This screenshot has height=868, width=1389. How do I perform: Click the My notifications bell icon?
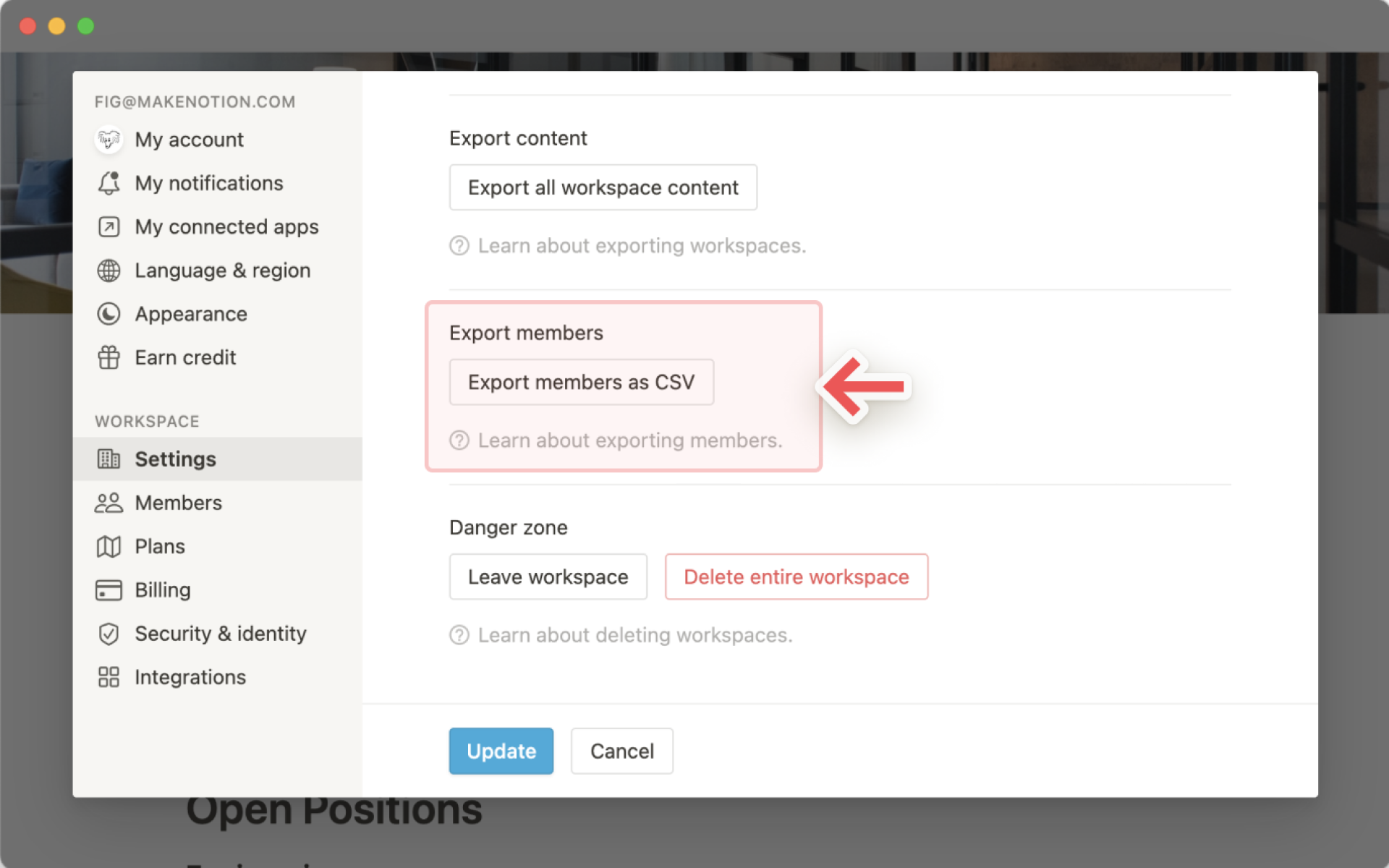pos(108,183)
